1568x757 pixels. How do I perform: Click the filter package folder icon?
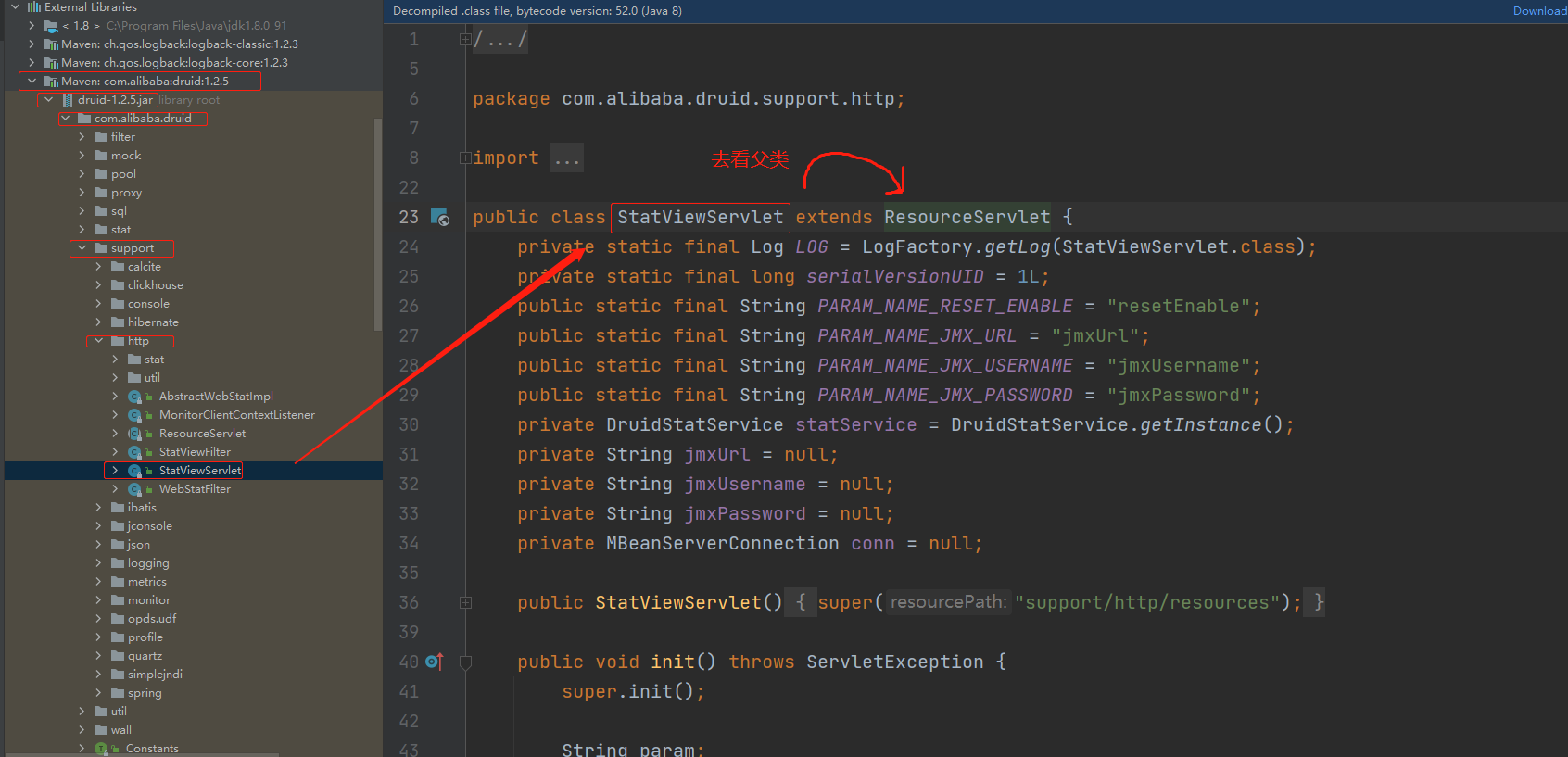(101, 137)
